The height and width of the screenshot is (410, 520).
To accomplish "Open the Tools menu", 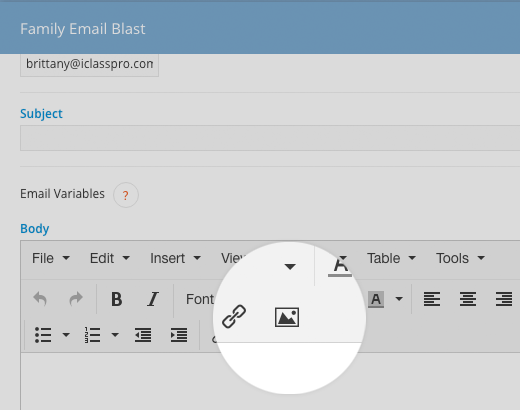I will [460, 258].
